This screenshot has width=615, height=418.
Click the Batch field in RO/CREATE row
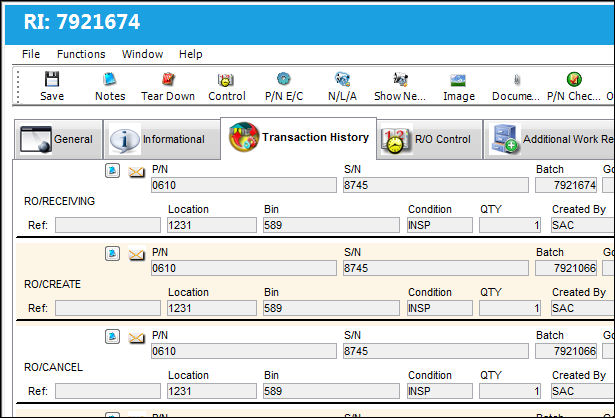pyautogui.click(x=566, y=268)
